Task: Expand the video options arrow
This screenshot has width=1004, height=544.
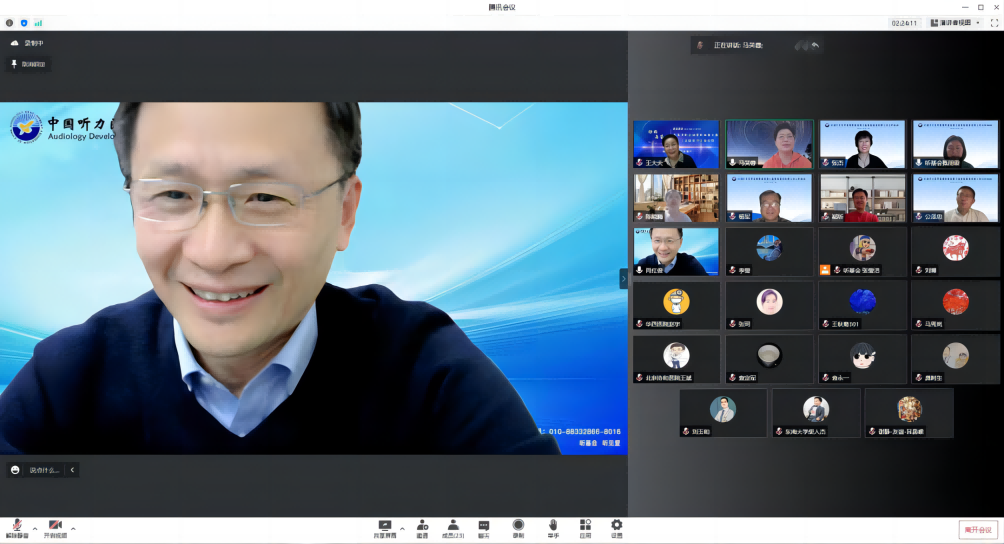Action: pos(73,528)
